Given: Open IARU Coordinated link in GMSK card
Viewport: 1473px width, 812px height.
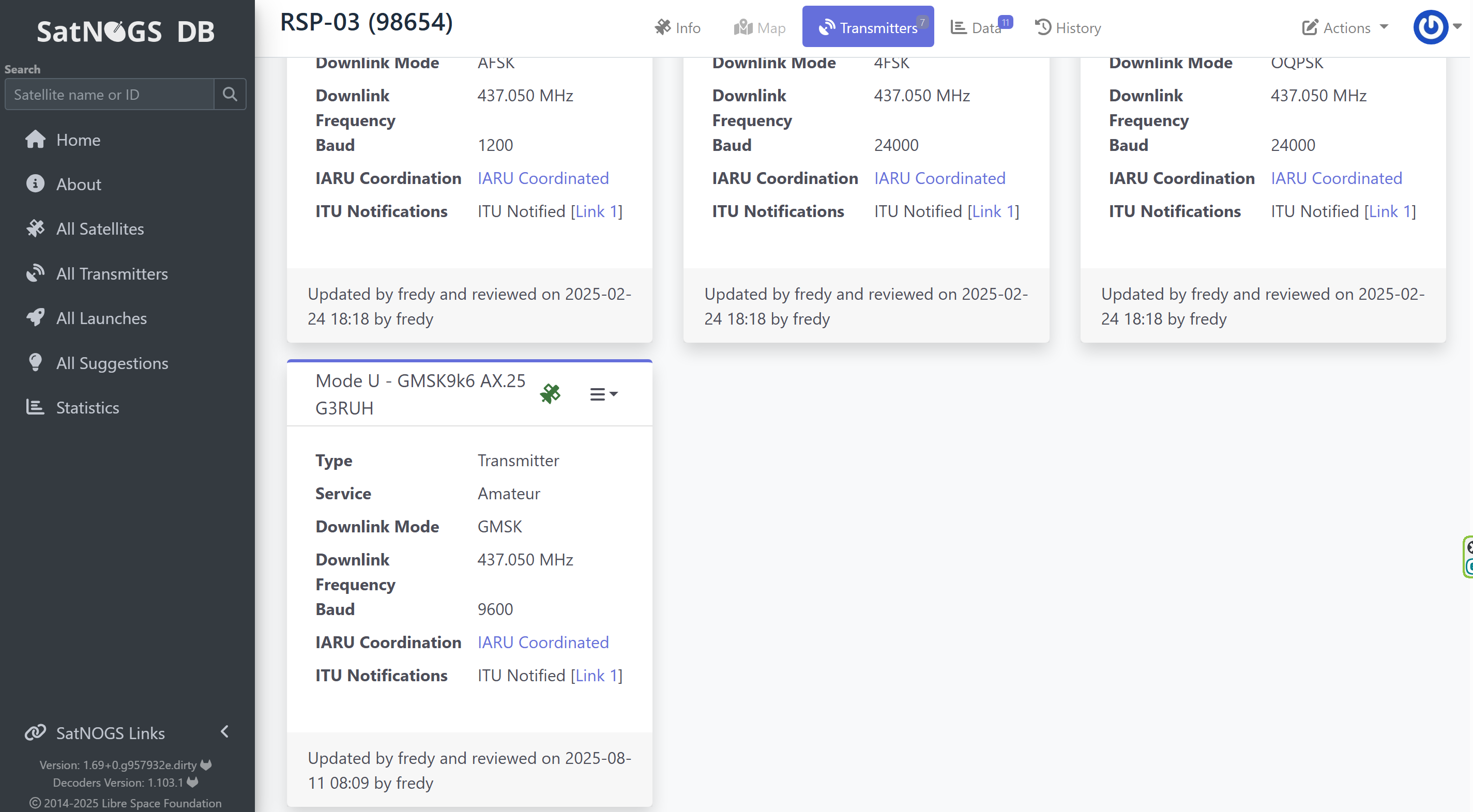Looking at the screenshot, I should [543, 642].
